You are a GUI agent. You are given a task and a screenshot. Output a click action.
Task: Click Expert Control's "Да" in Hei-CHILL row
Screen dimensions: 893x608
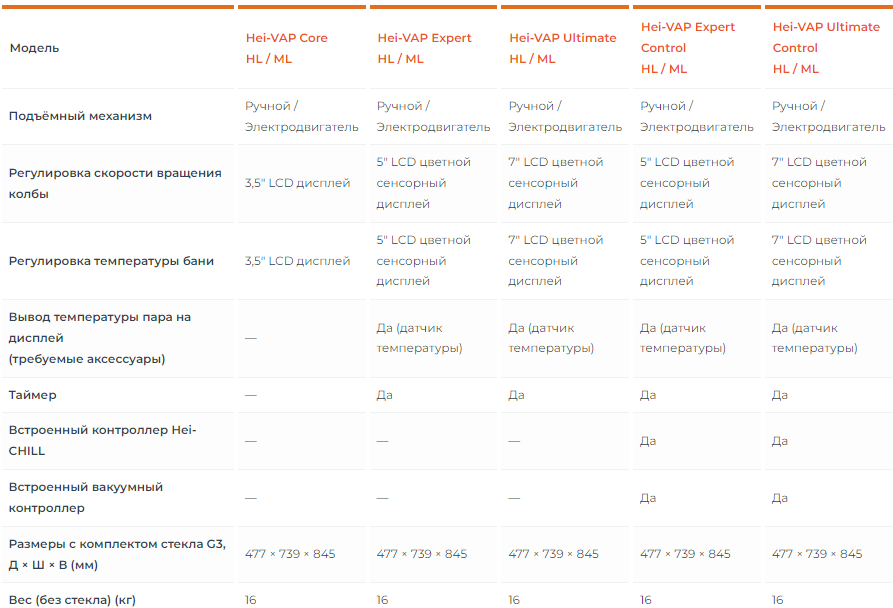[x=648, y=440]
